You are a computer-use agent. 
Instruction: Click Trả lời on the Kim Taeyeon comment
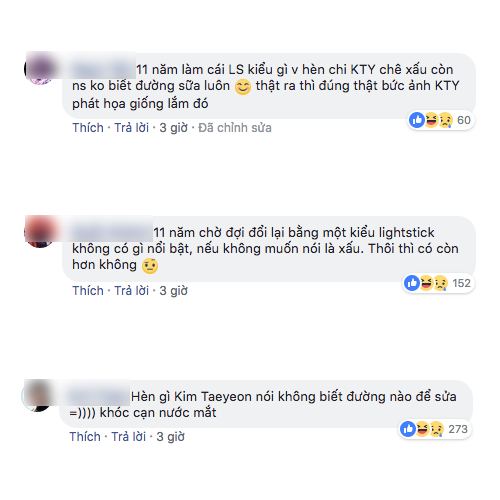(x=129, y=437)
